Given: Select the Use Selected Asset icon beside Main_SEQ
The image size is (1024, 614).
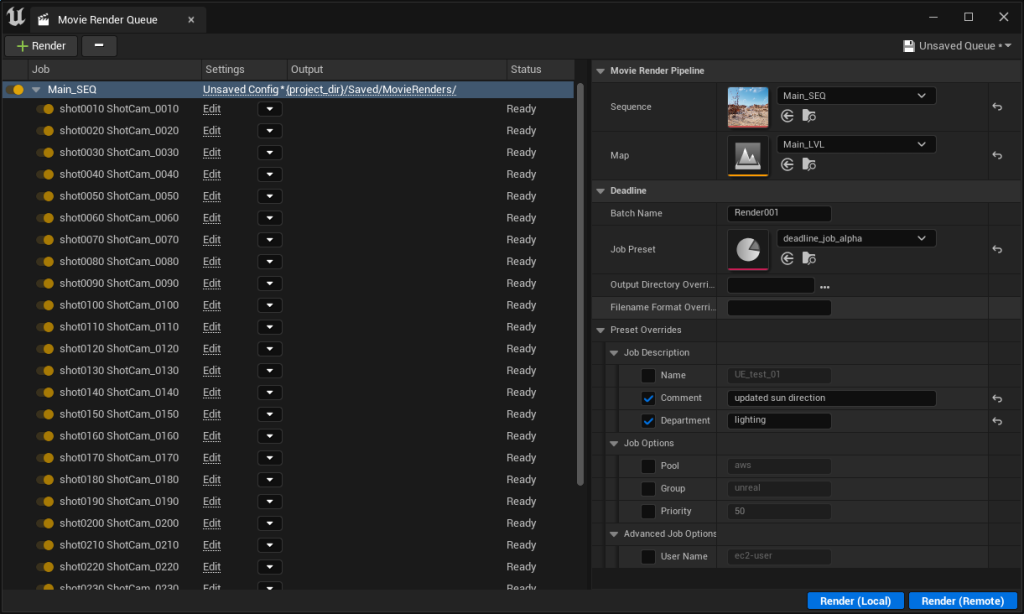Looking at the screenshot, I should 787,115.
